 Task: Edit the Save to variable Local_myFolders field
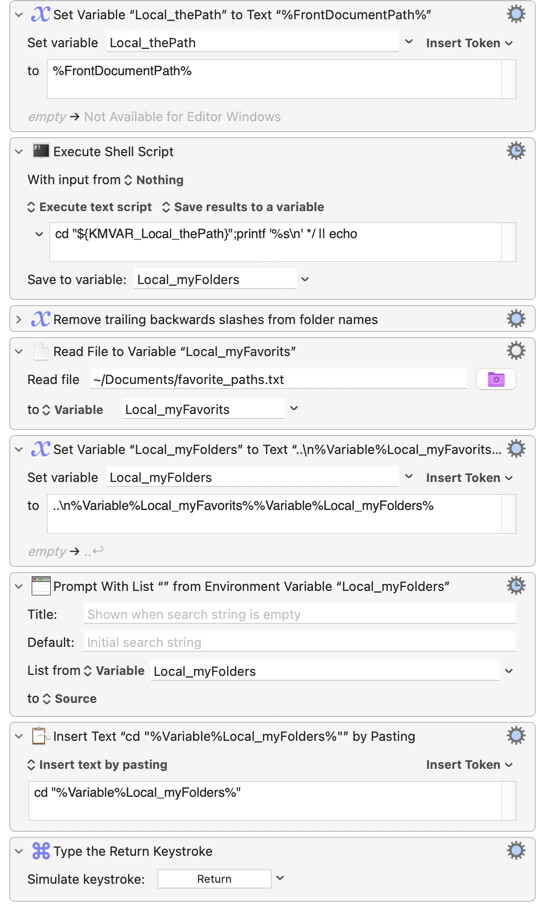pyautogui.click(x=215, y=279)
